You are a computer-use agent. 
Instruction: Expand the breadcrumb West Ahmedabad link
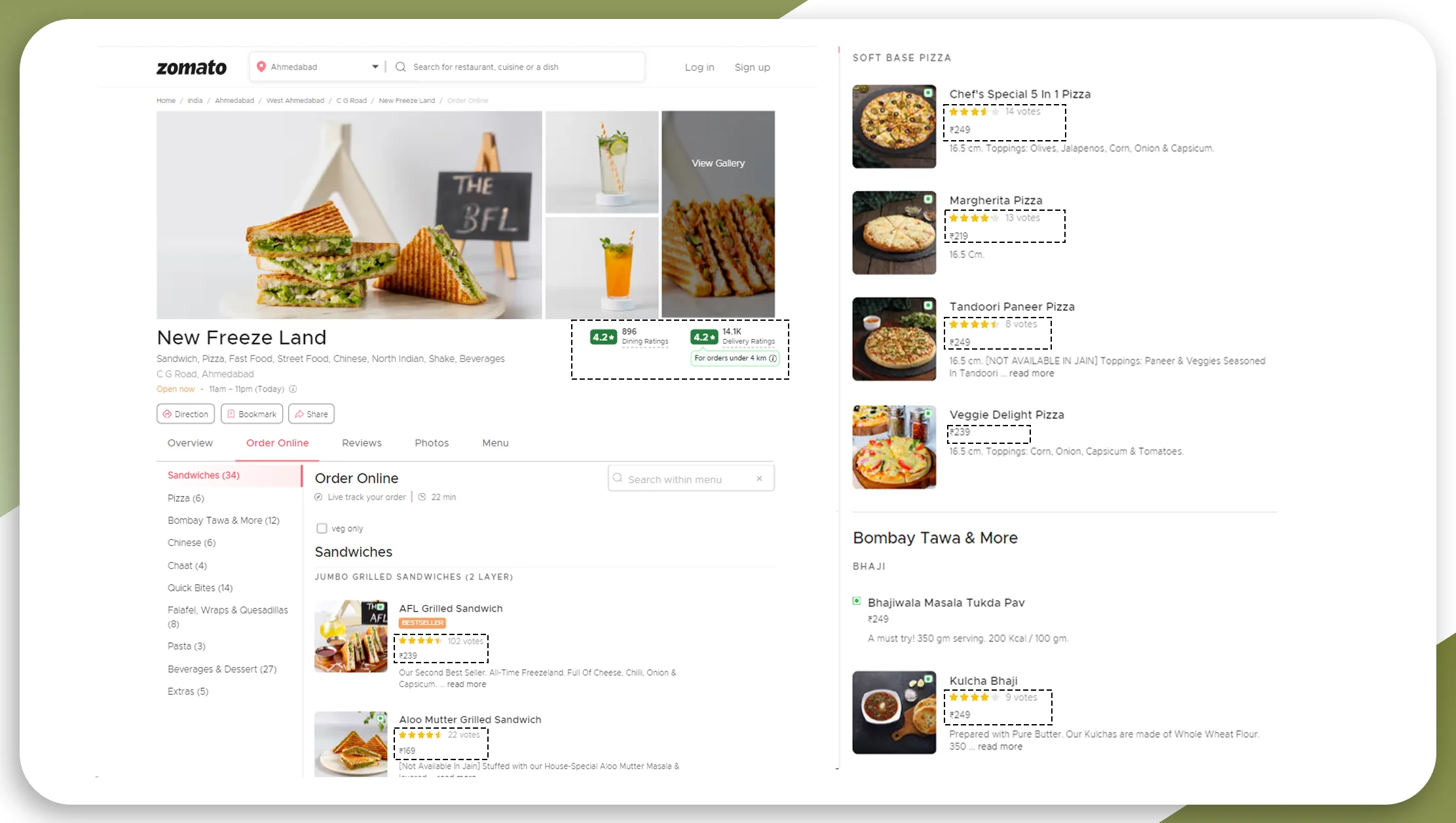295,100
